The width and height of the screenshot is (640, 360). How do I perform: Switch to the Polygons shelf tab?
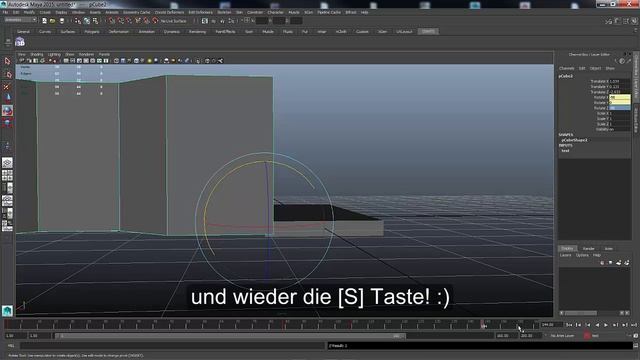tap(92, 31)
